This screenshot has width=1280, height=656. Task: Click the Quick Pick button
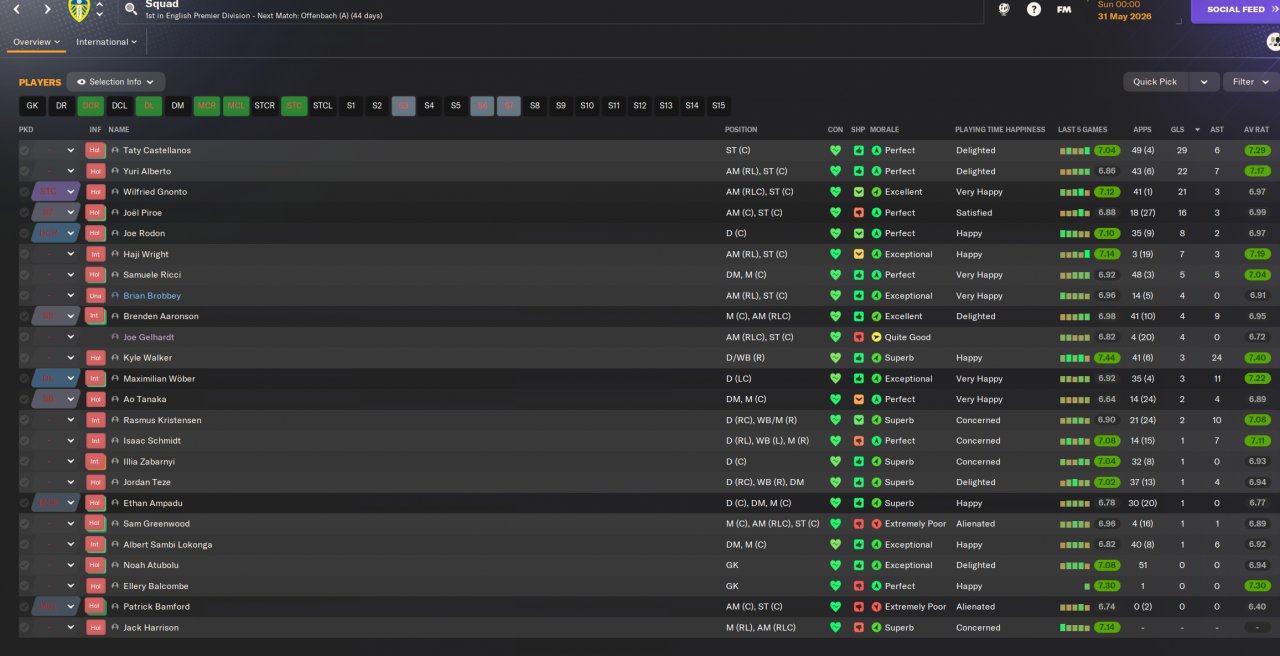(x=1155, y=82)
